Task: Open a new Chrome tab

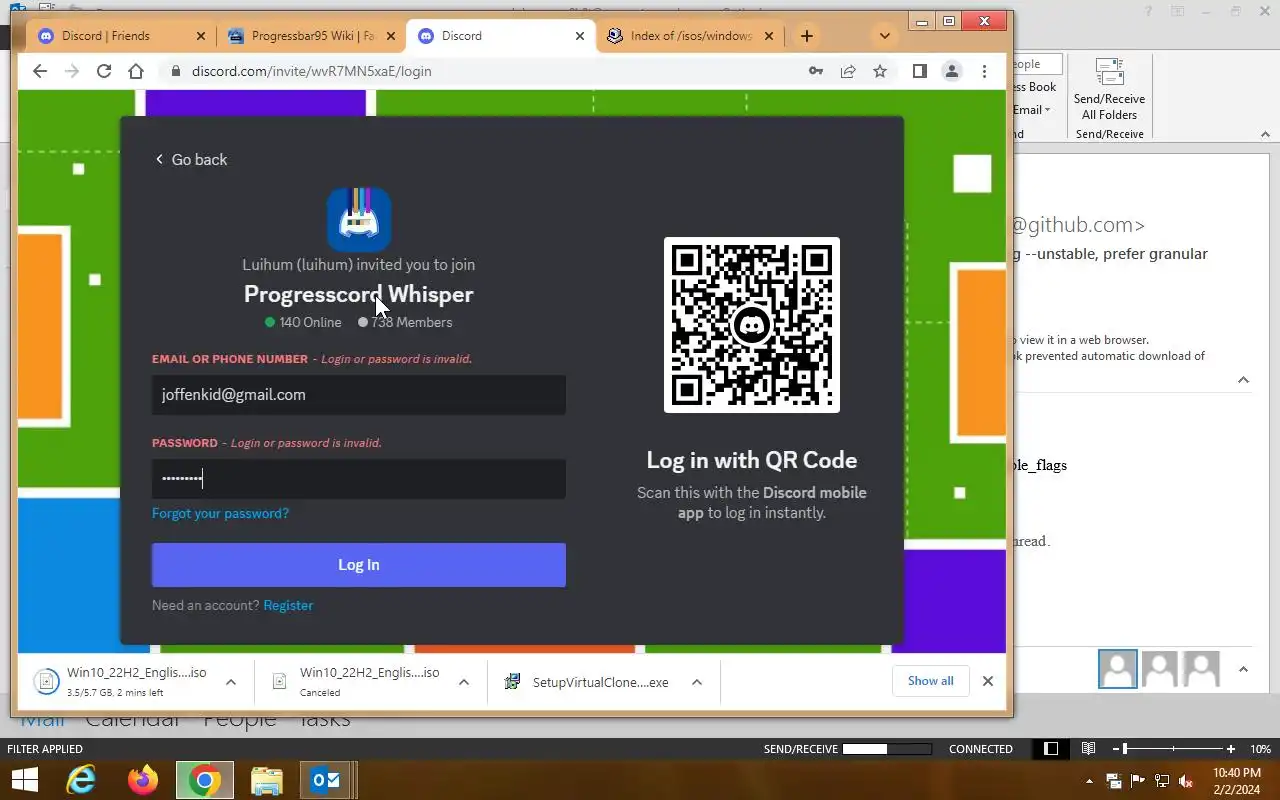Action: coord(807,36)
